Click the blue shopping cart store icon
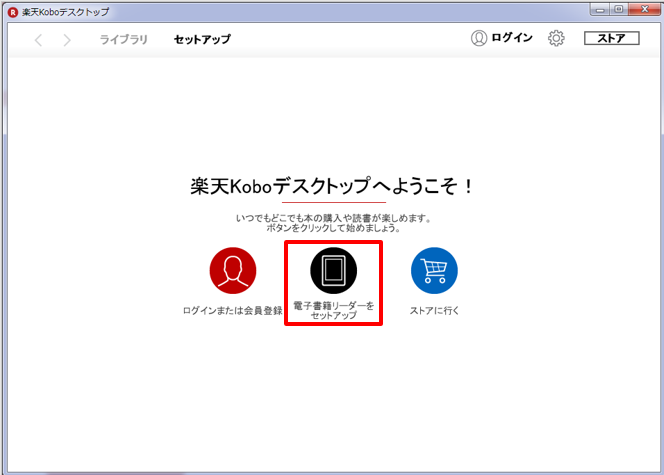 pyautogui.click(x=434, y=271)
